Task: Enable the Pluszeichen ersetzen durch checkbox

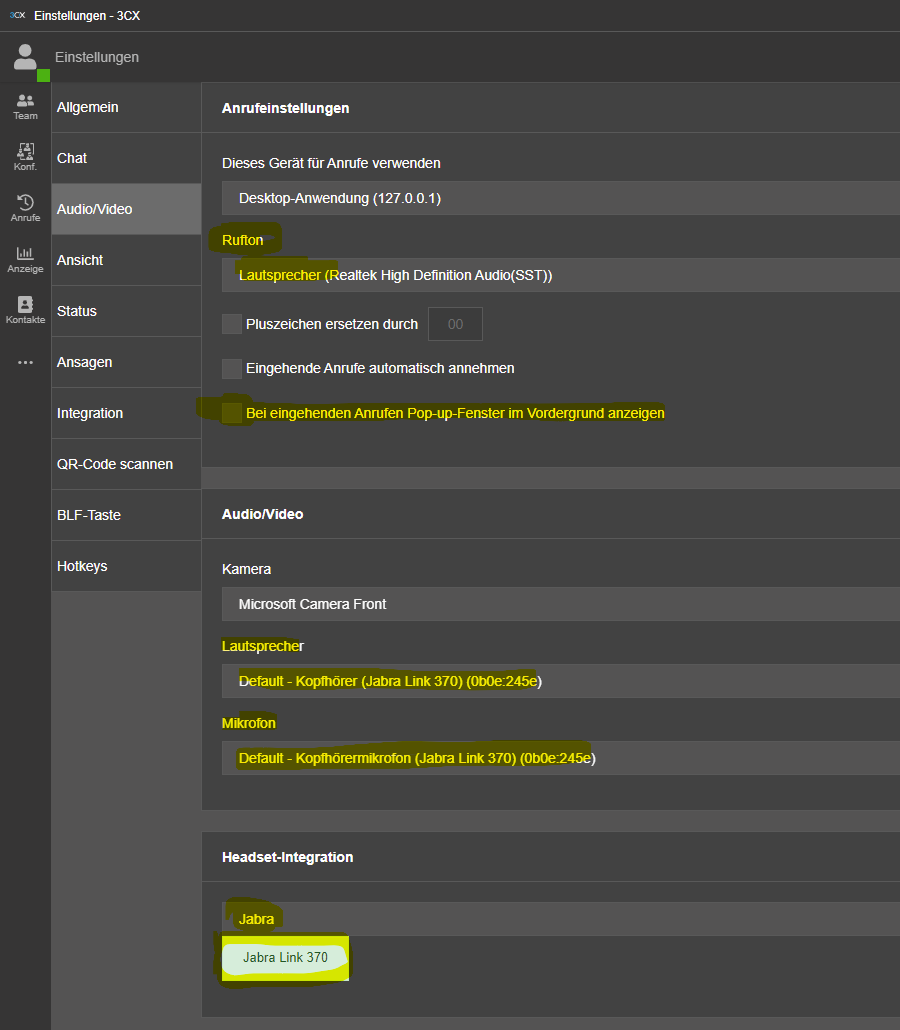Action: (x=232, y=324)
